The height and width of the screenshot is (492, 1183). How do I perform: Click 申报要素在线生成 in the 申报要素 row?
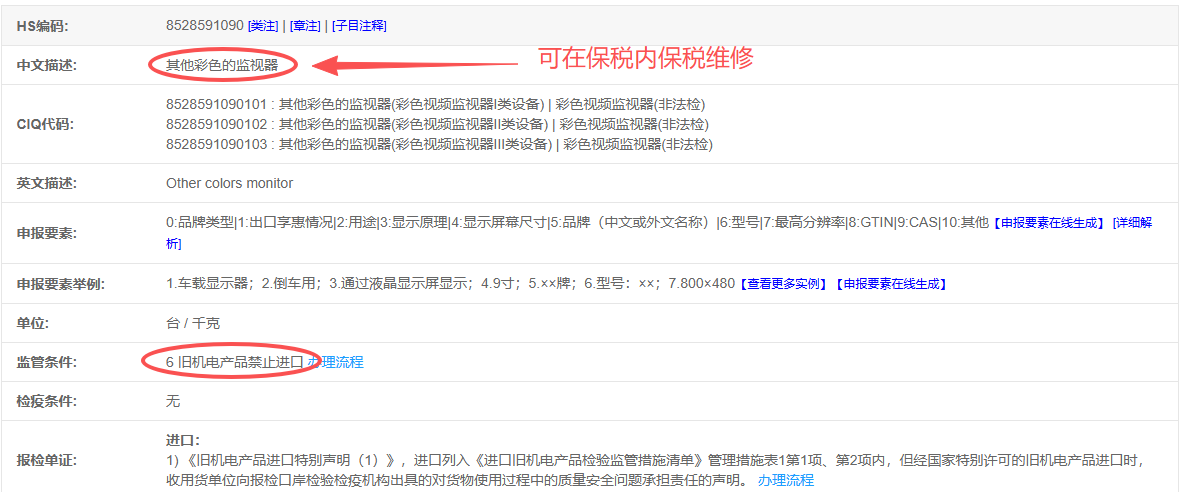pyautogui.click(x=1050, y=223)
